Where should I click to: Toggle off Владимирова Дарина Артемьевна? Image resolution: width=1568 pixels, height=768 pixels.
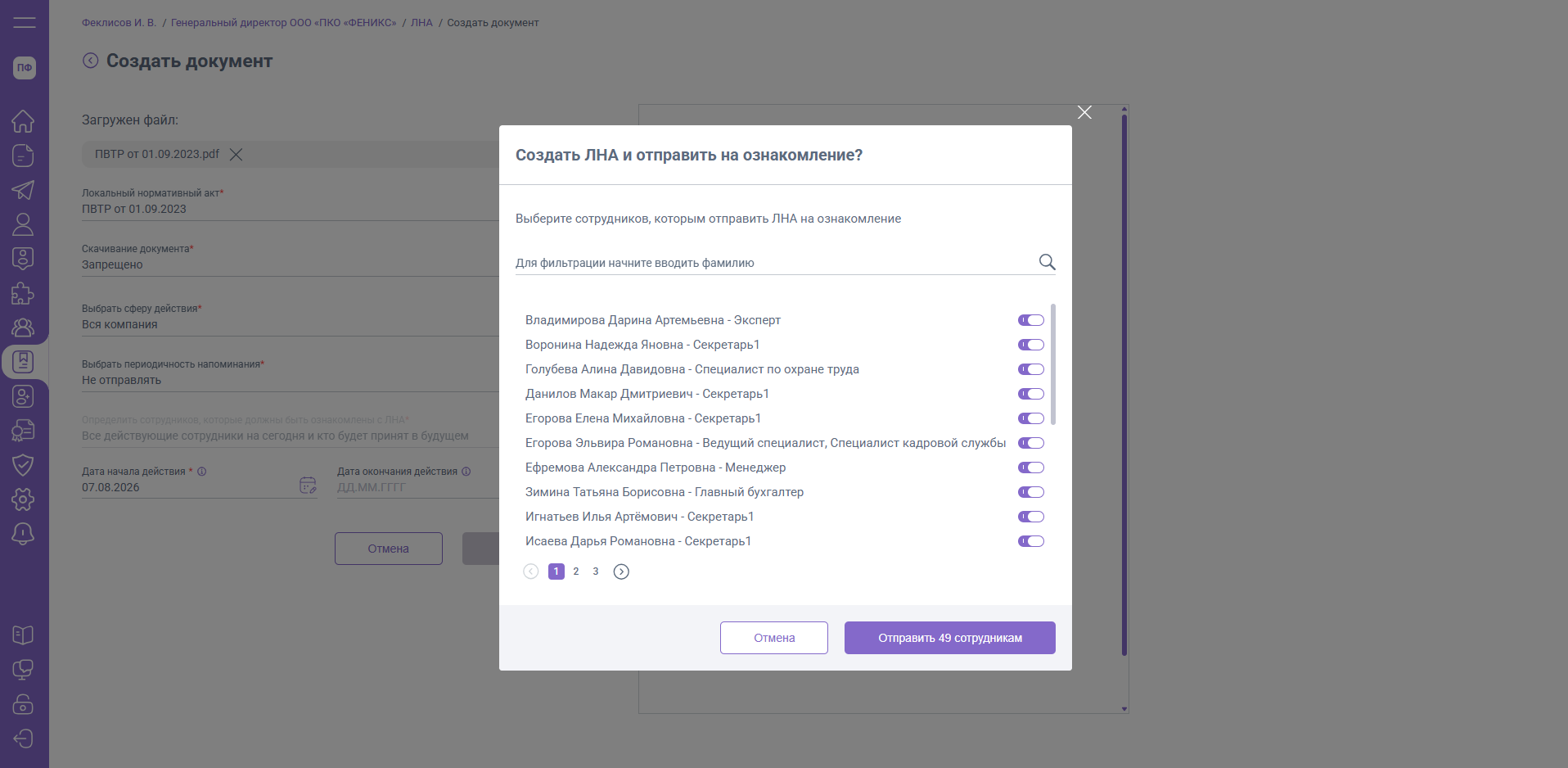click(x=1030, y=320)
